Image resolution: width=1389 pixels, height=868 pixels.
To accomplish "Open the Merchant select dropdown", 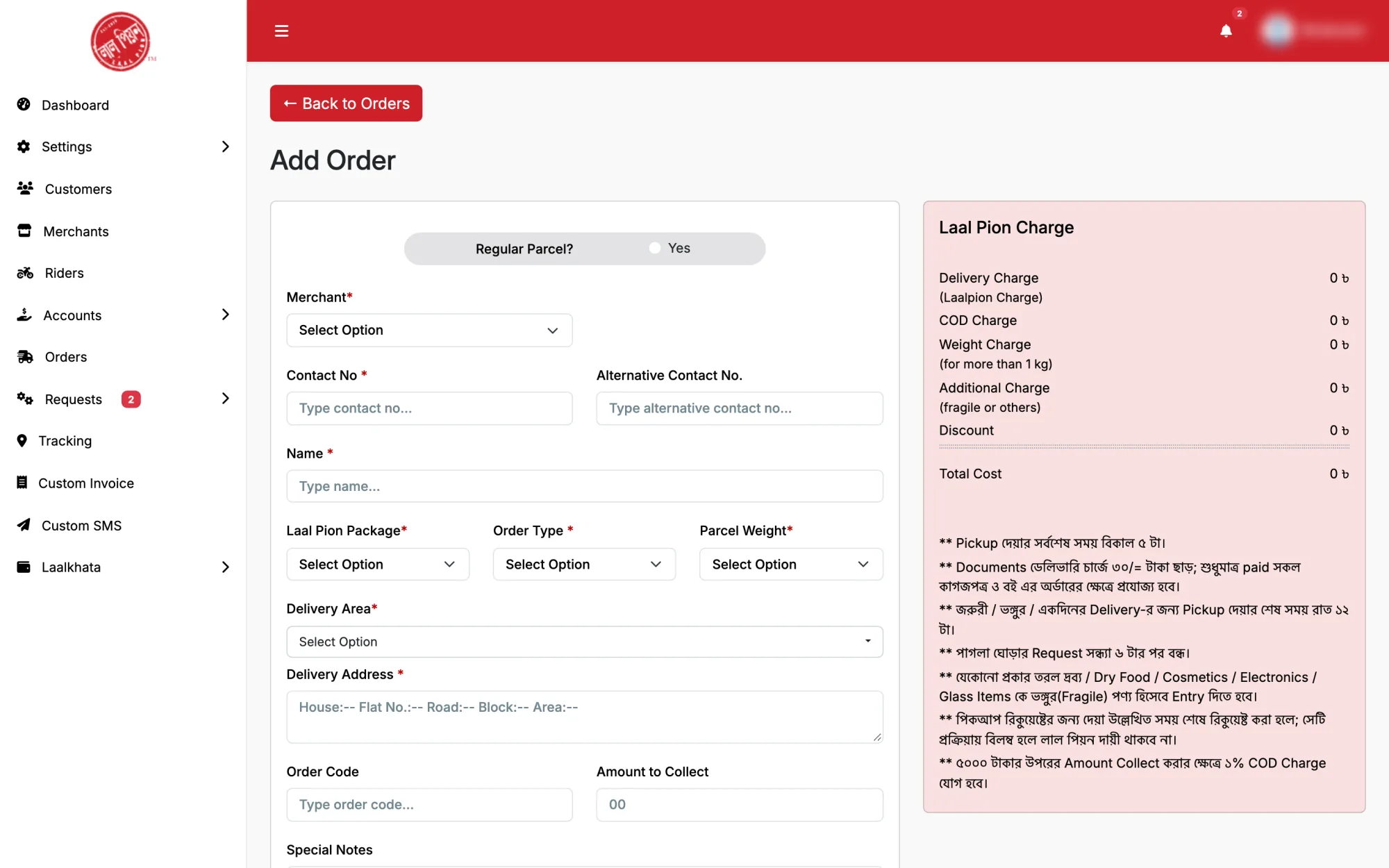I will coord(429,330).
